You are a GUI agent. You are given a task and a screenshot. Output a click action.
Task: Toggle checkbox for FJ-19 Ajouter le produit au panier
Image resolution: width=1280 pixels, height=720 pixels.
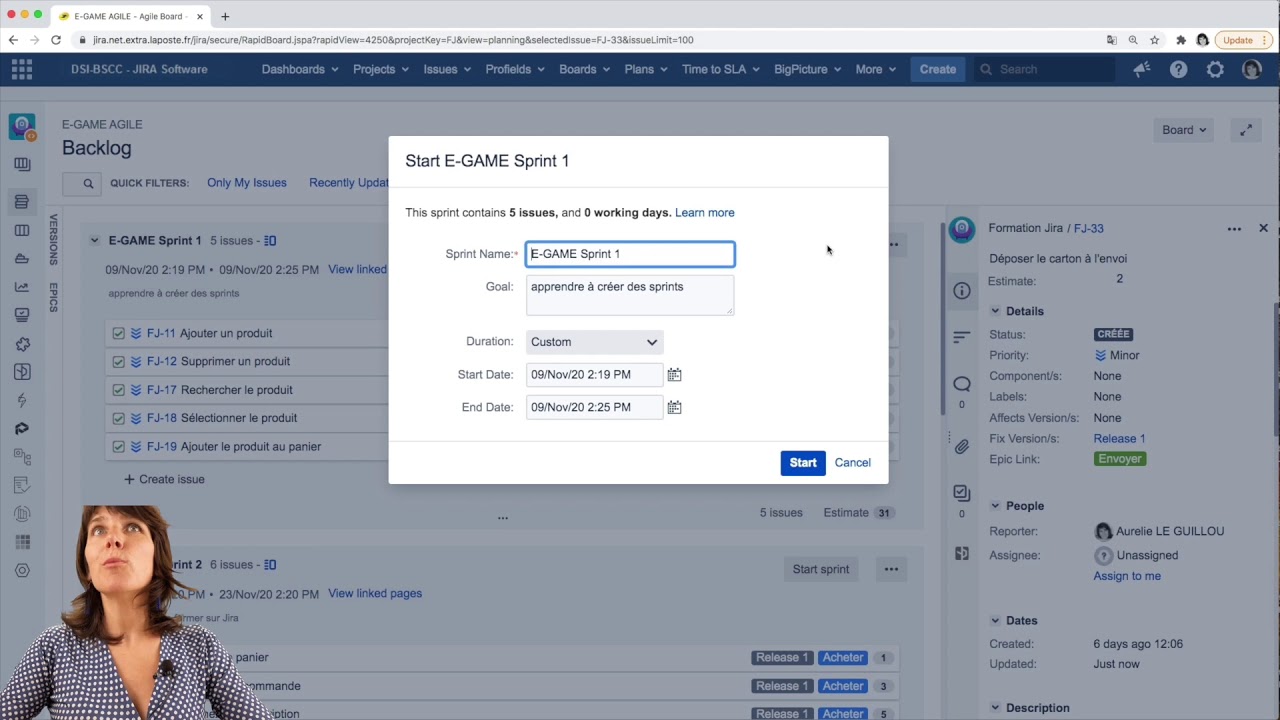tap(119, 447)
